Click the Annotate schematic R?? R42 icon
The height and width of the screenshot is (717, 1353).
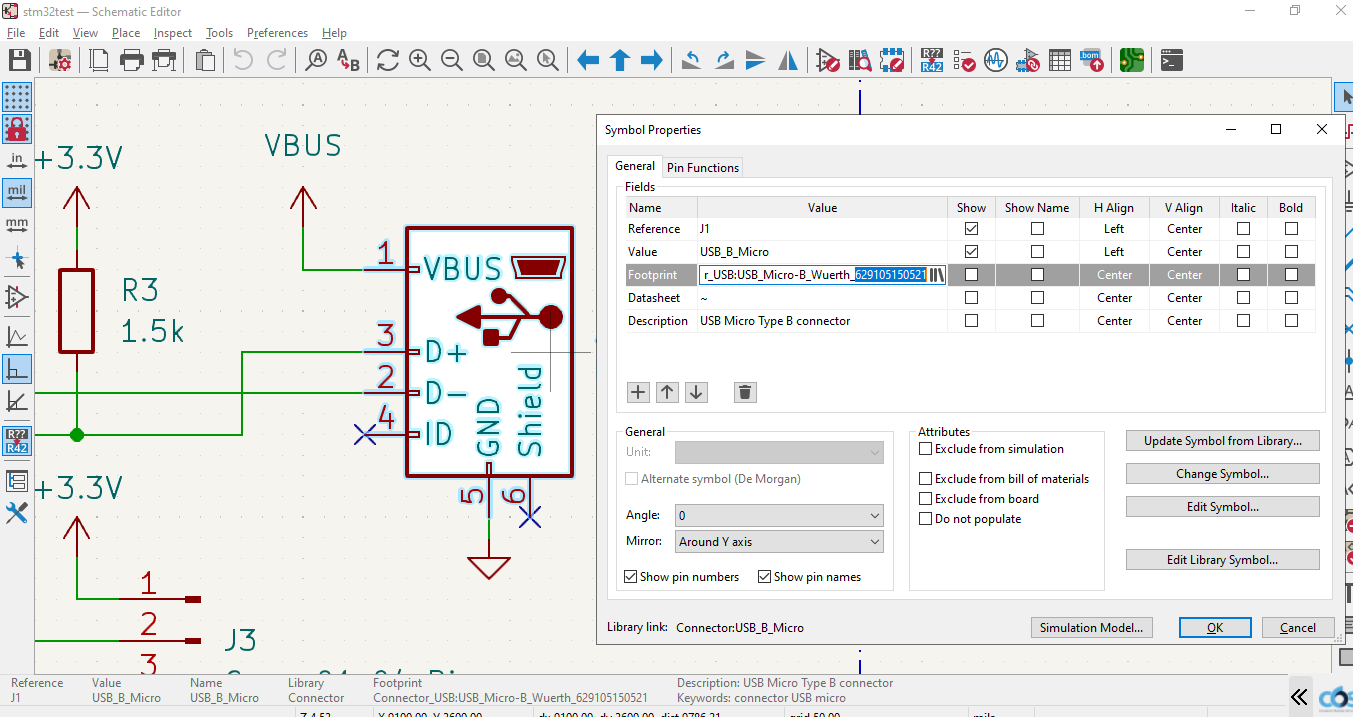(x=932, y=60)
